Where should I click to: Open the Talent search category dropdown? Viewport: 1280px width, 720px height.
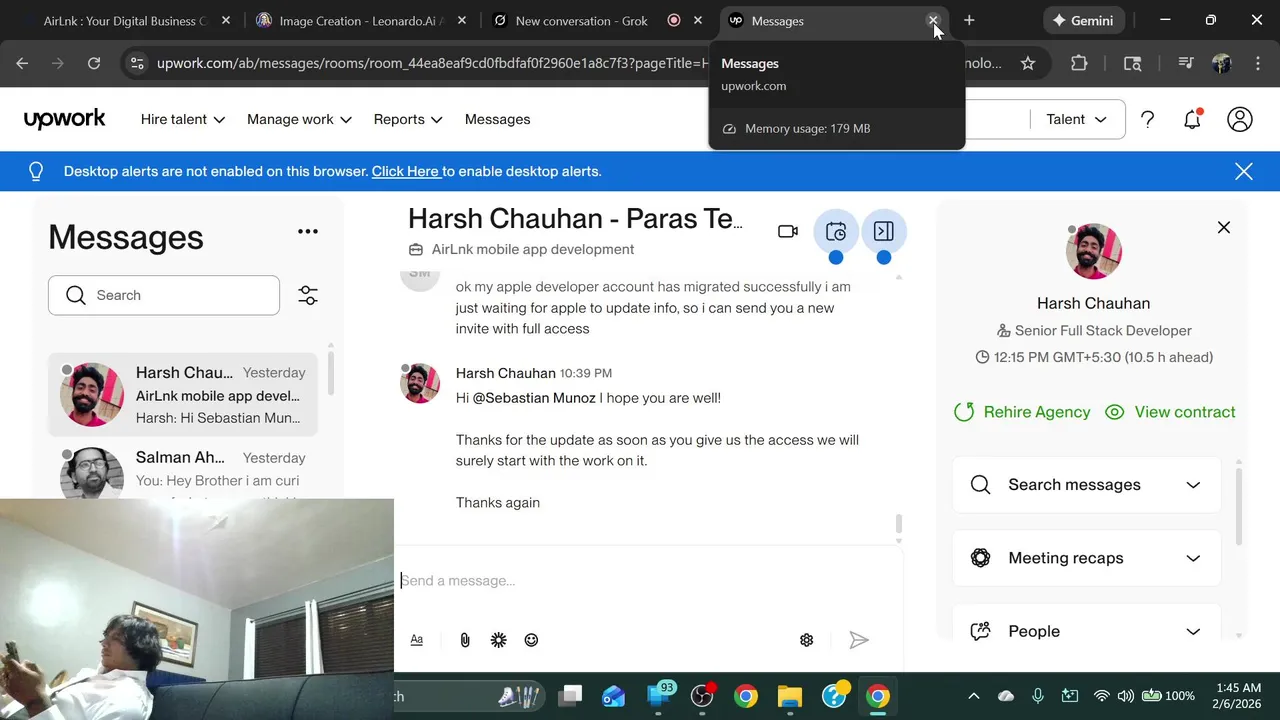[x=1076, y=120]
